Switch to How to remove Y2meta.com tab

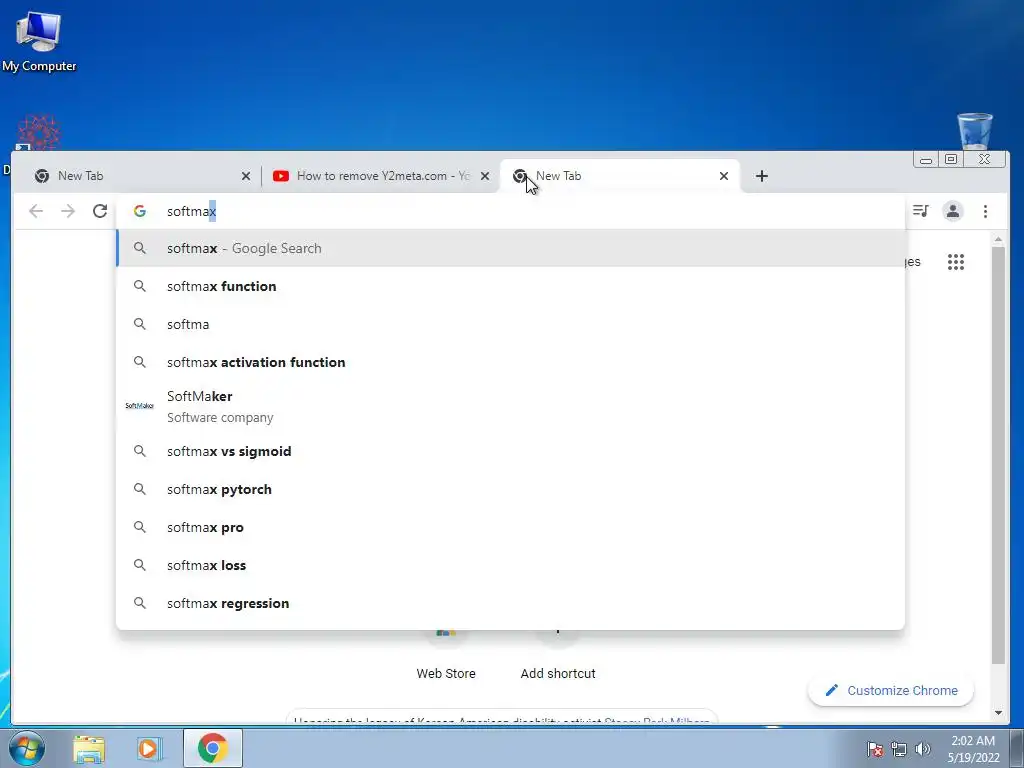pyautogui.click(x=381, y=176)
